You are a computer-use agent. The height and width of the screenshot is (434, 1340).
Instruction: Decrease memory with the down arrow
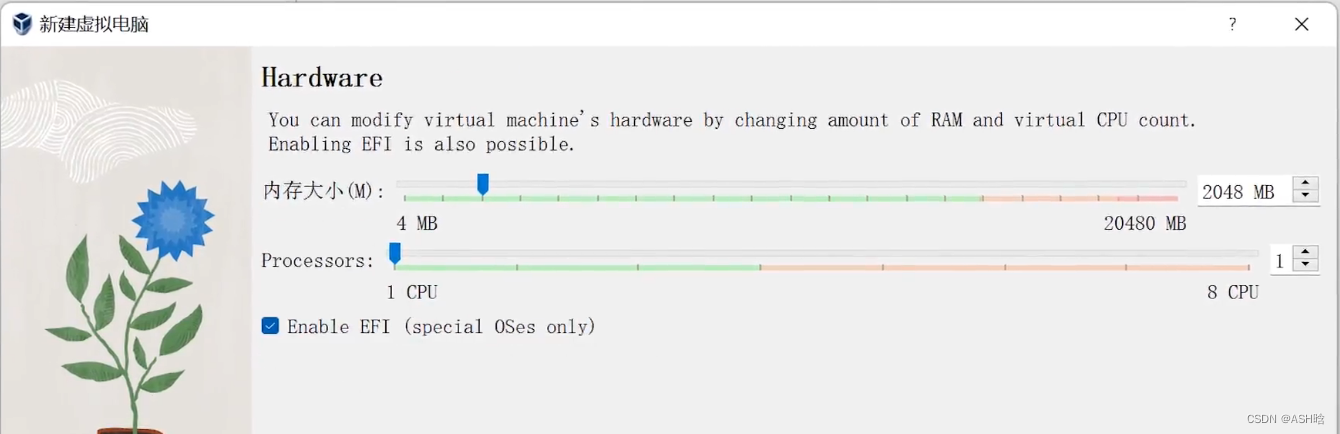tap(1305, 197)
